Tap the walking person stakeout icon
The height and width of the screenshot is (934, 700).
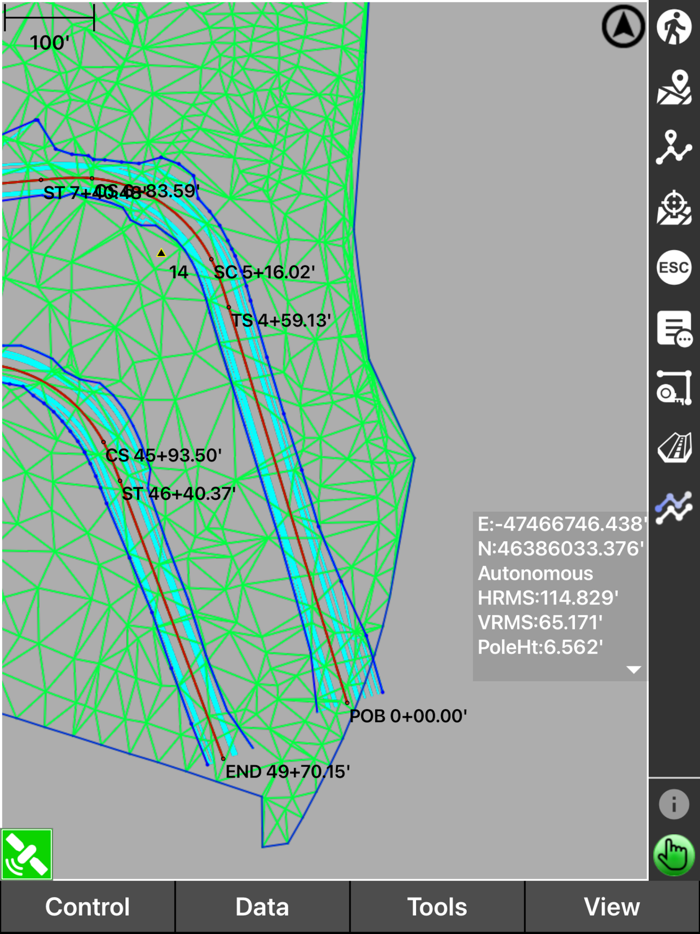674,27
